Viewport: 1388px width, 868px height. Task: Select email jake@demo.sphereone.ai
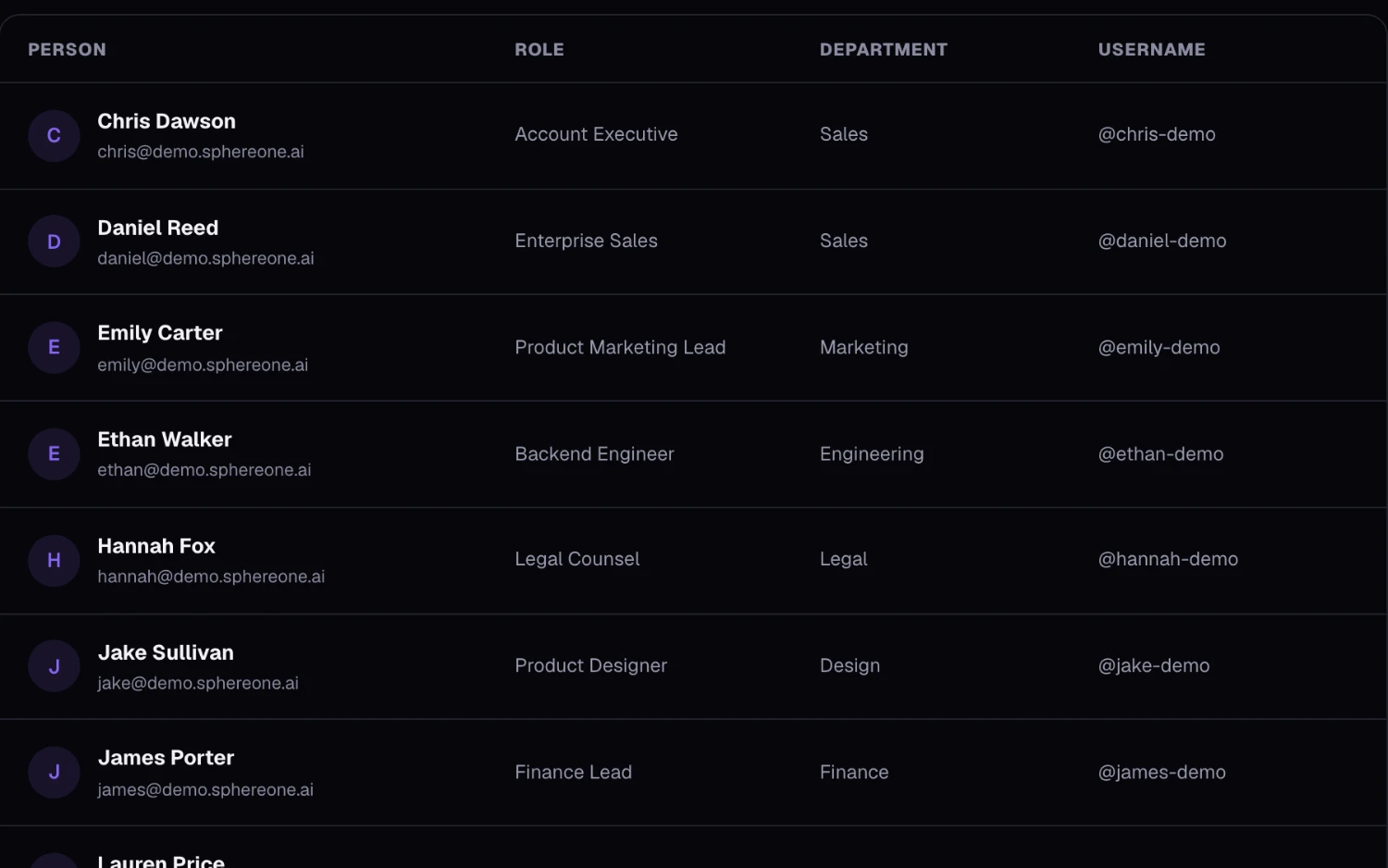[198, 683]
